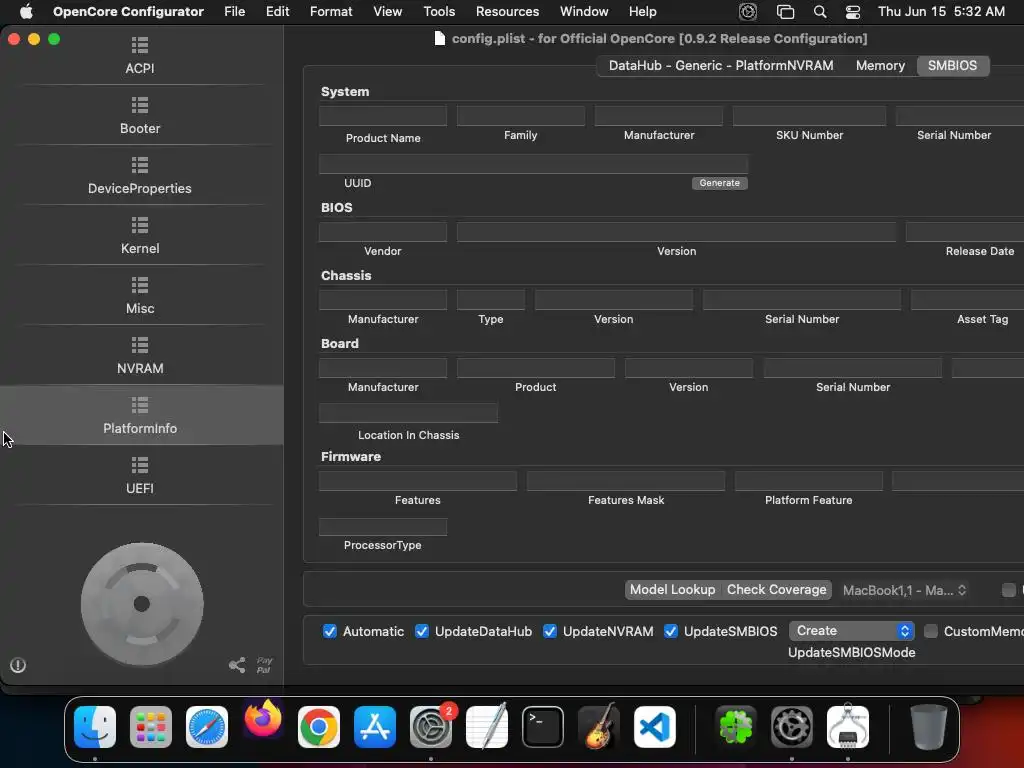Open the ACPI section icon
The image size is (1024, 768).
(x=140, y=45)
